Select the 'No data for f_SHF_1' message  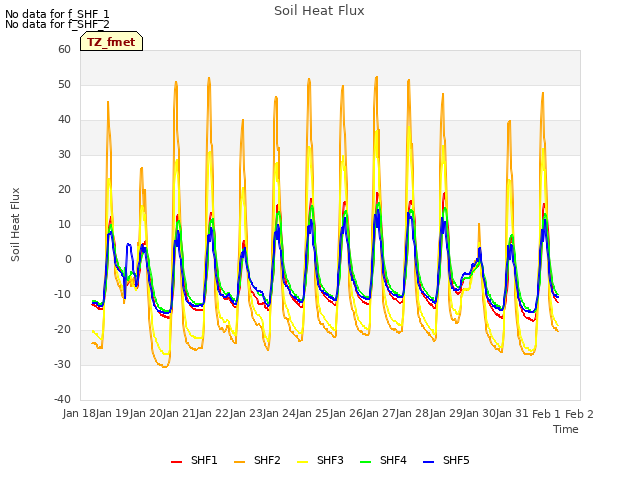tap(57, 14)
